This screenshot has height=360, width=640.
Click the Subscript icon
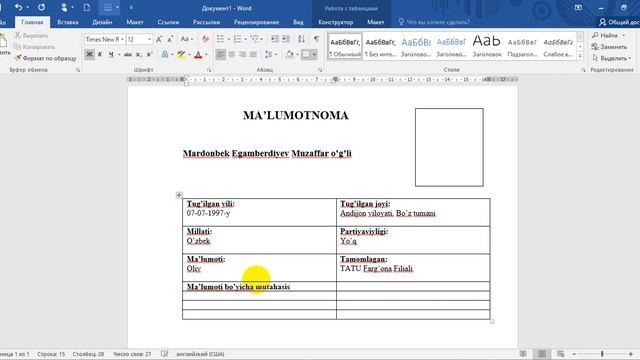click(139, 54)
